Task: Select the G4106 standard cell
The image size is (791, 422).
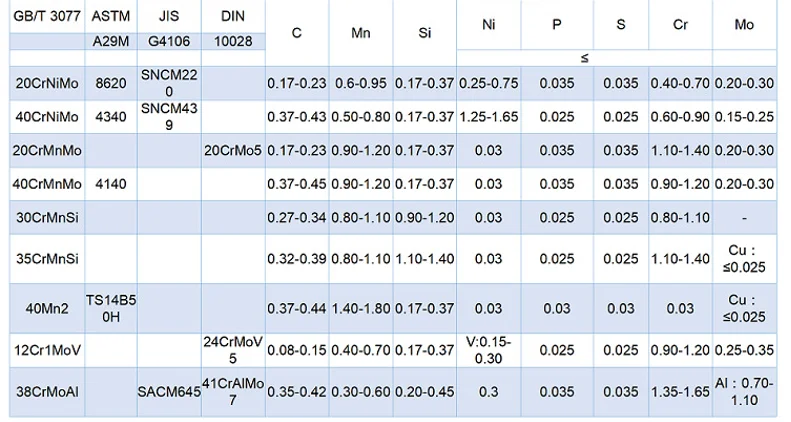Action: 169,41
